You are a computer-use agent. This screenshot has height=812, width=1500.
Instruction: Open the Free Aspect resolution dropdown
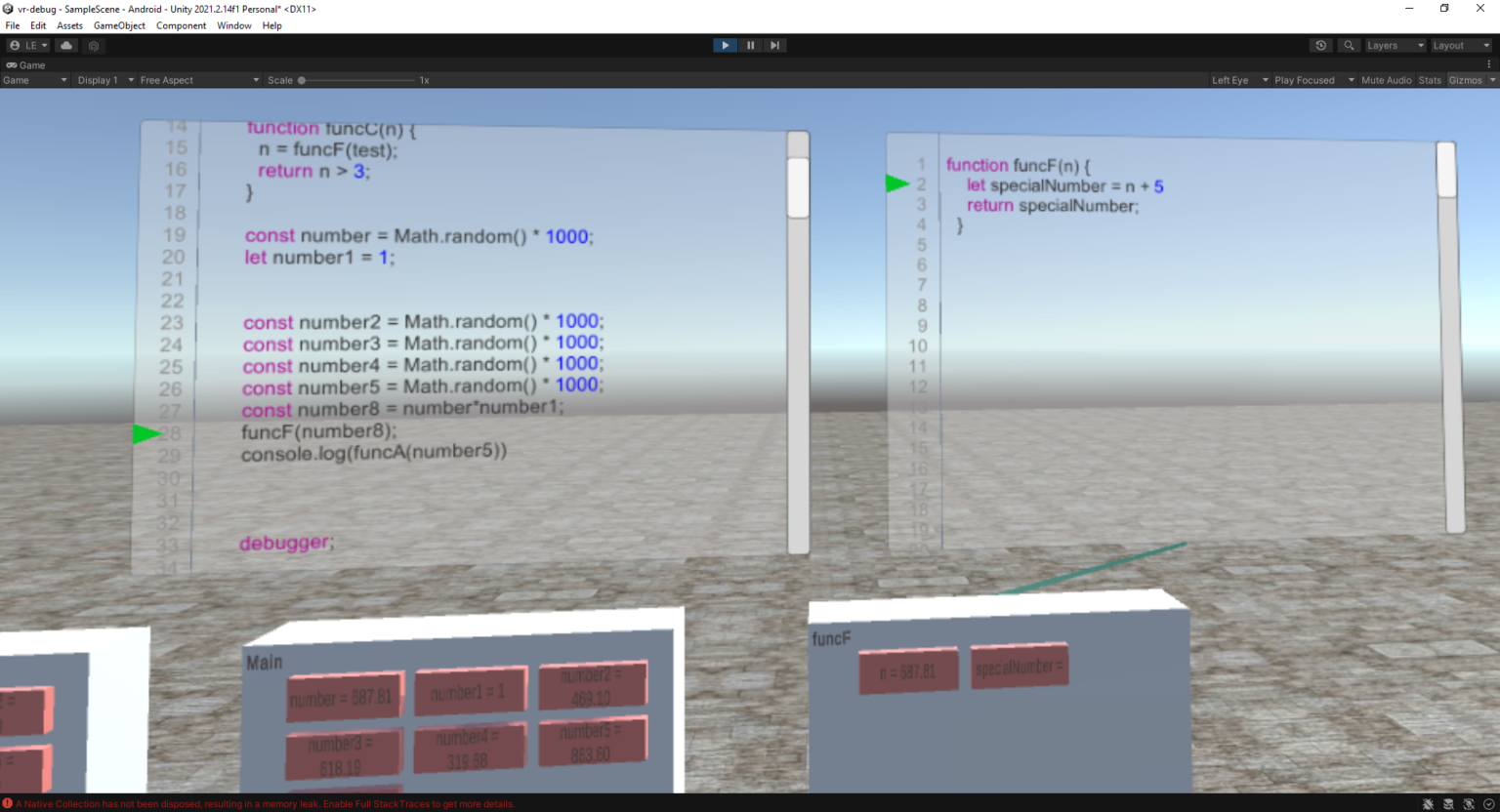[x=195, y=80]
